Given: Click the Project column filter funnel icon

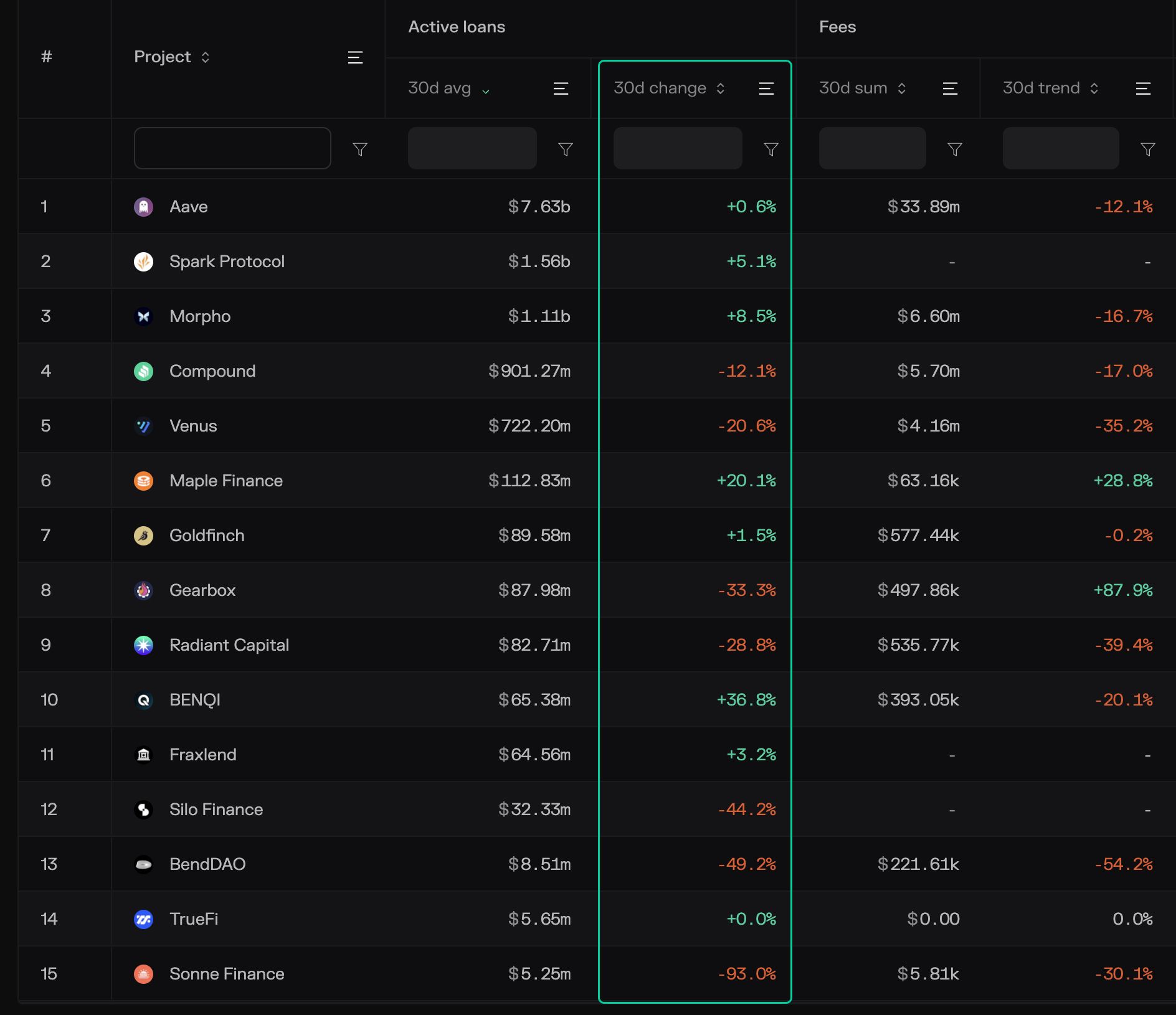Looking at the screenshot, I should click(x=360, y=149).
